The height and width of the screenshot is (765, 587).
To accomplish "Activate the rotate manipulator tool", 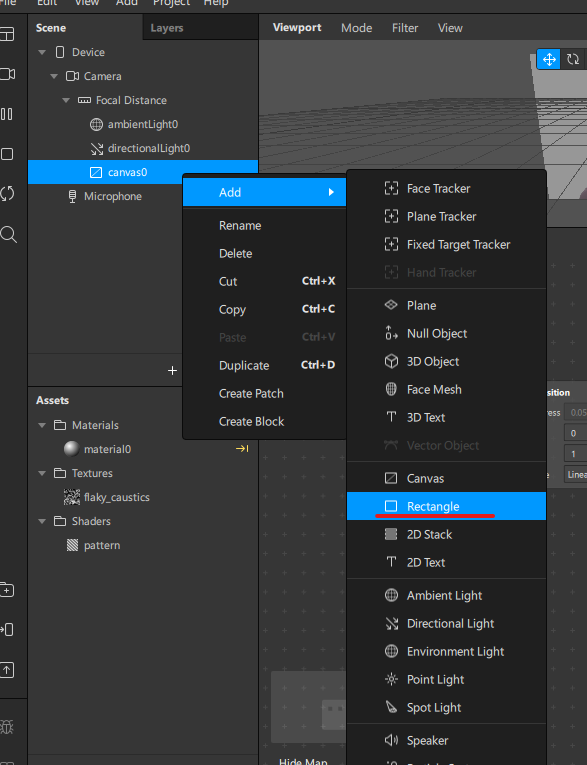I will tap(573, 59).
